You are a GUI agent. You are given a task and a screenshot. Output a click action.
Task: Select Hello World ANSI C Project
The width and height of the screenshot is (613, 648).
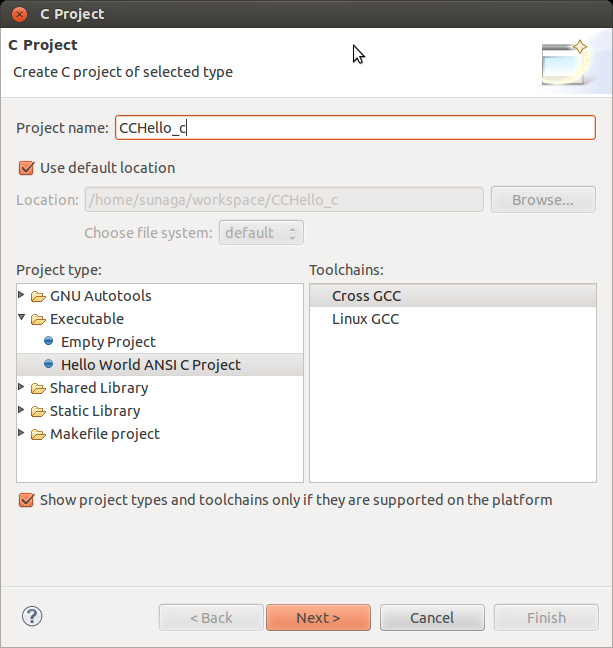[150, 365]
